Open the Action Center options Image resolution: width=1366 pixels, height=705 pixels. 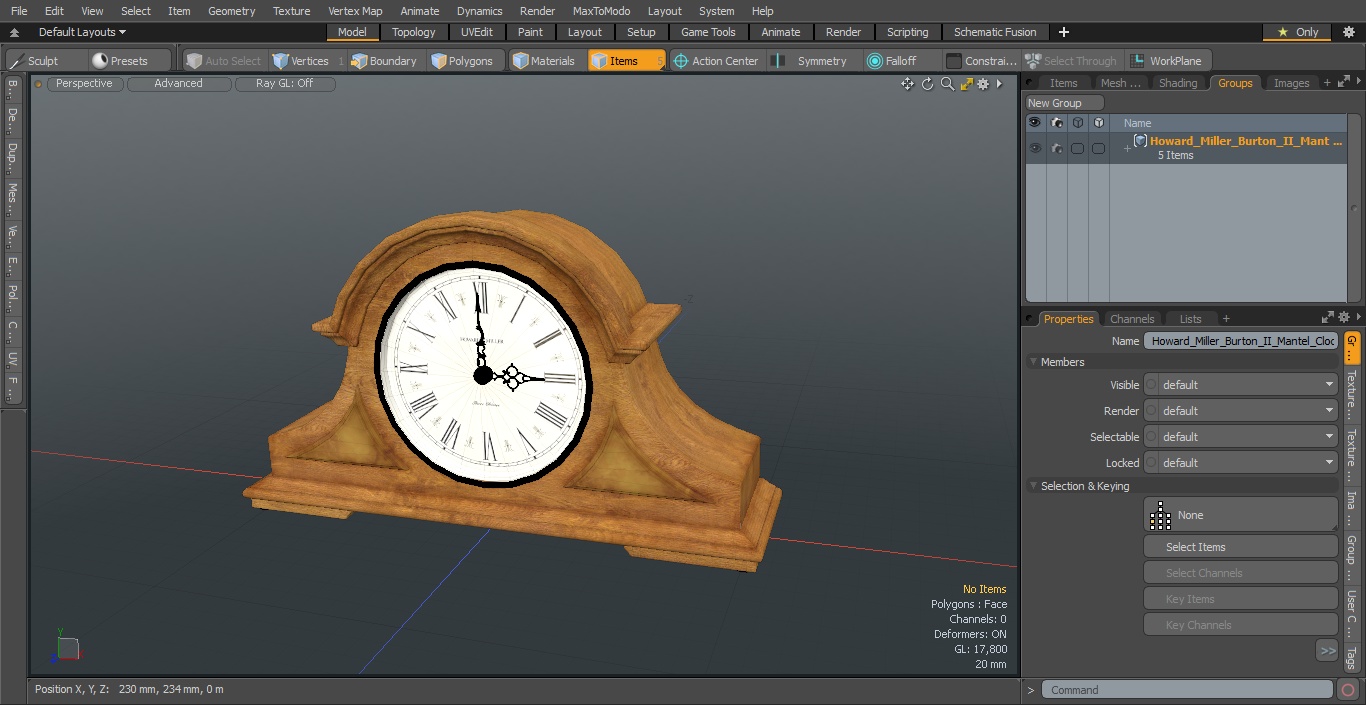(716, 61)
